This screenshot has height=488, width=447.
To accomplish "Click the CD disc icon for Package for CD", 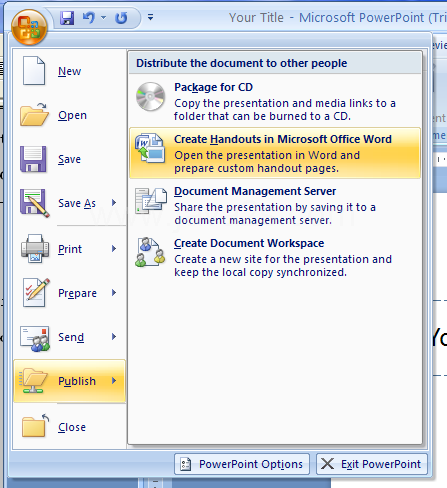I will (150, 97).
